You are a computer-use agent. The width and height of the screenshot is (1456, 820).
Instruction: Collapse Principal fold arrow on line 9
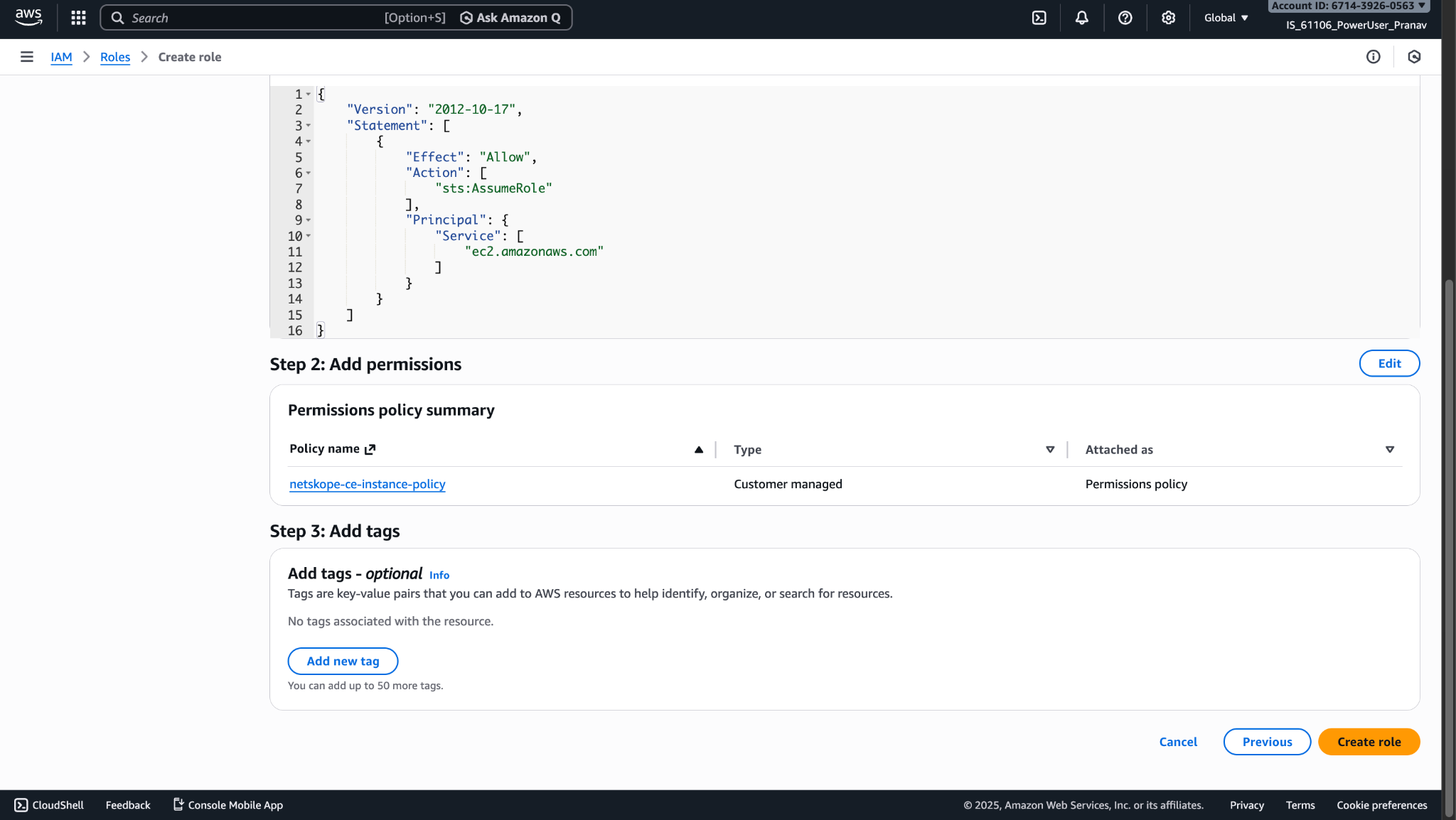click(309, 220)
